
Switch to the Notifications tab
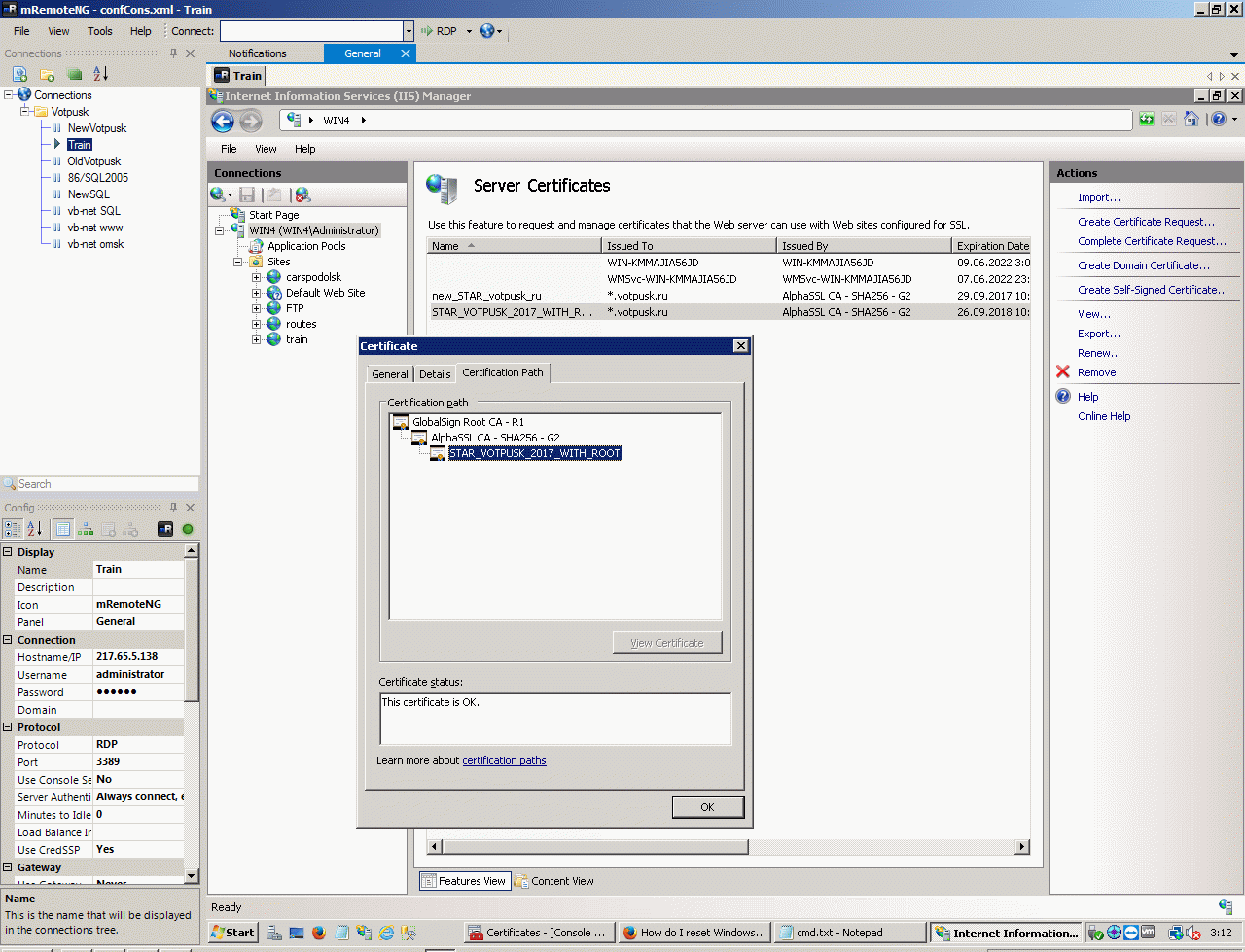pos(257,53)
